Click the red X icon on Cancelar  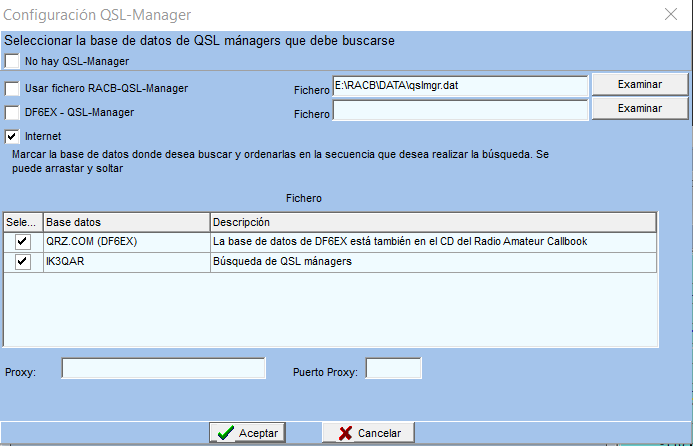coord(345,433)
